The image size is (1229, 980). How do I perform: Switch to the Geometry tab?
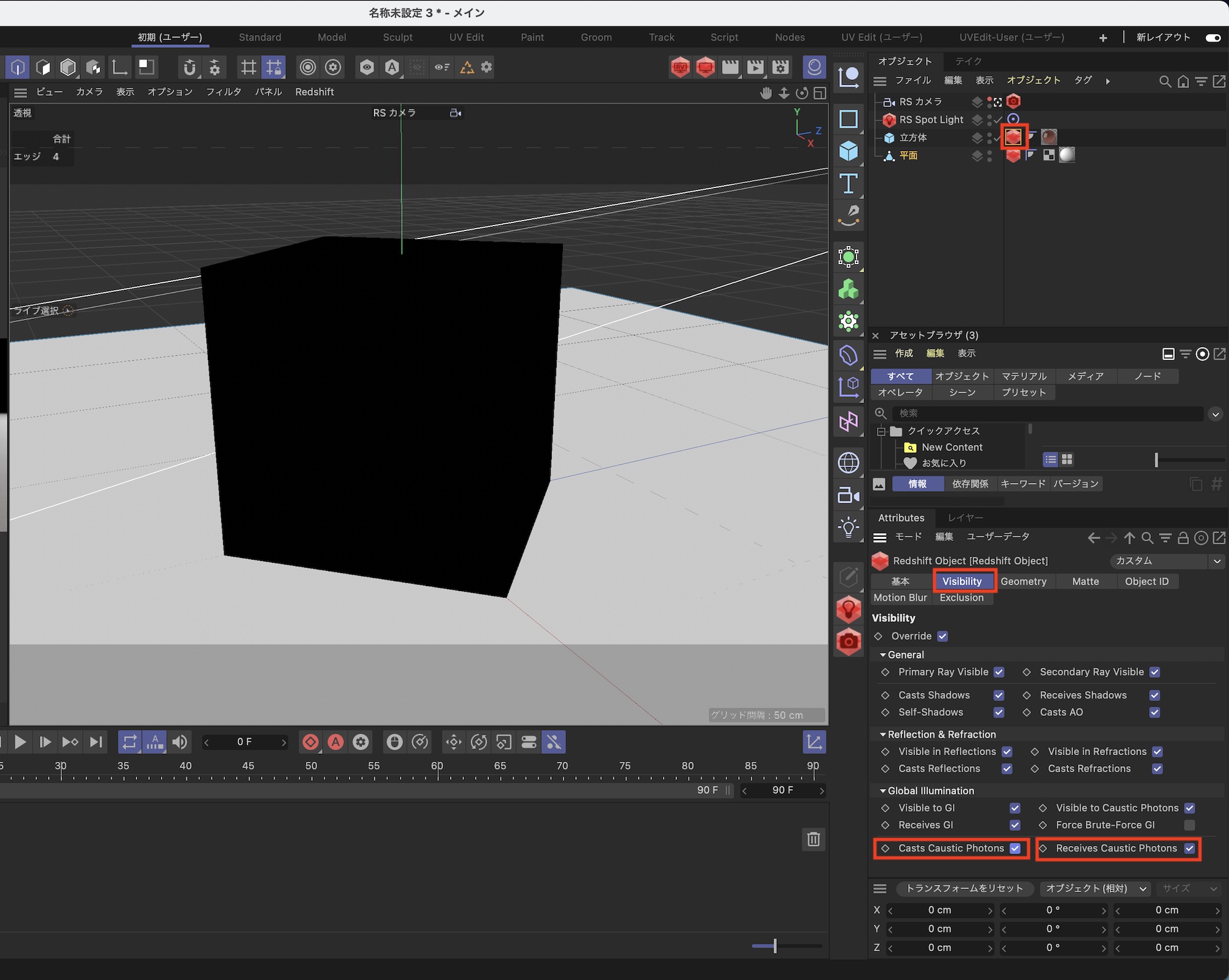[1023, 581]
